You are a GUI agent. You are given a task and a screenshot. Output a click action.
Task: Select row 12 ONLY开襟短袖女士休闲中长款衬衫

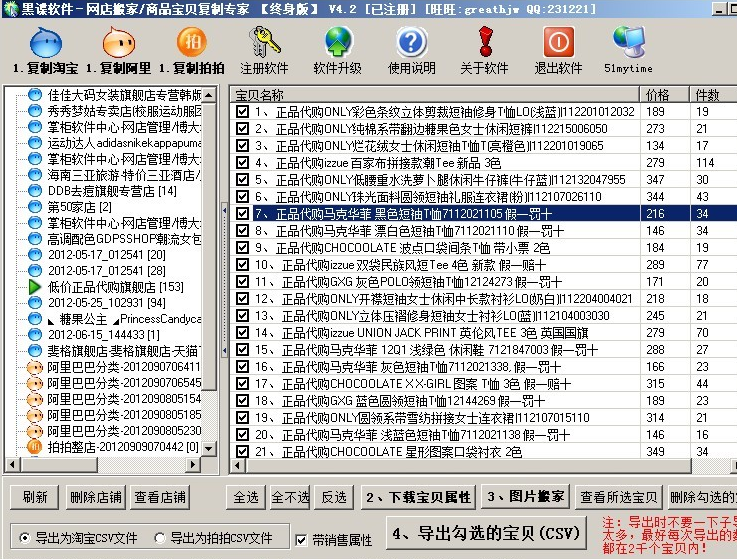pos(484,299)
